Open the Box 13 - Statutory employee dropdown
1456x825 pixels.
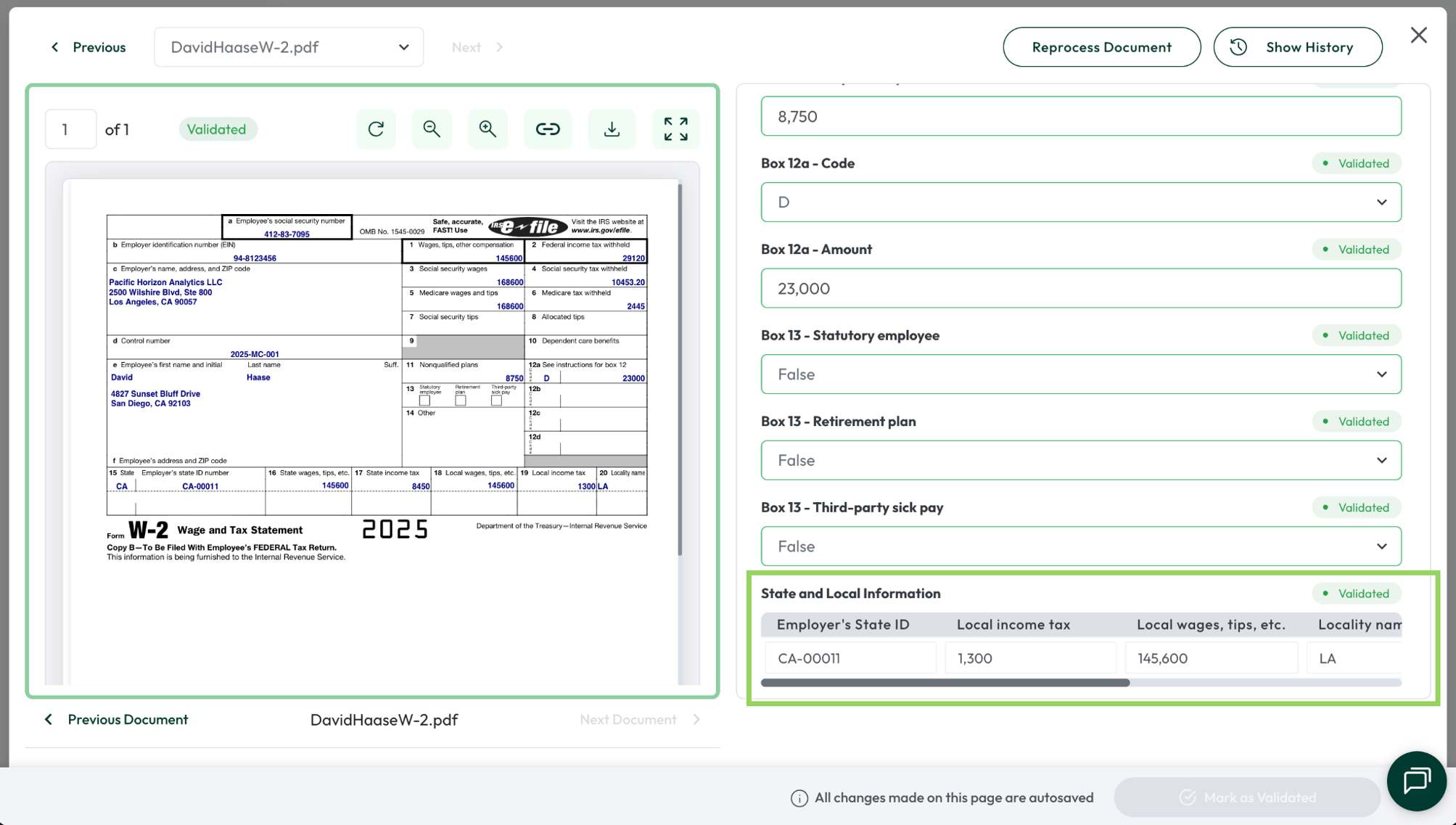coord(1081,374)
